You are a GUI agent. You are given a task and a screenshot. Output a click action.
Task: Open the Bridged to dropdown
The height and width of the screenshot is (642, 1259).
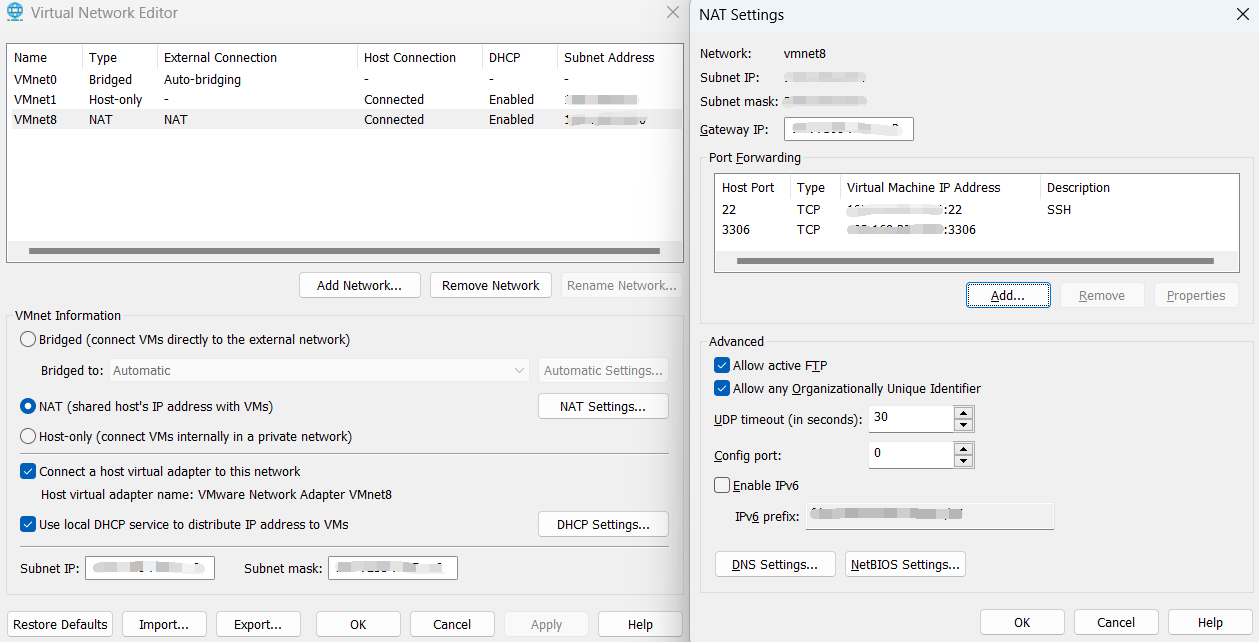pos(319,371)
